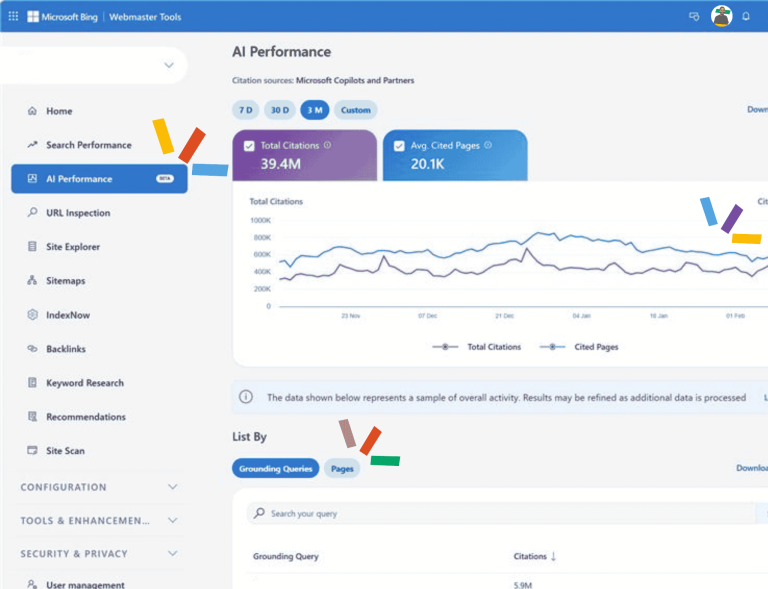Toggle Cited Pages legend series

click(579, 347)
